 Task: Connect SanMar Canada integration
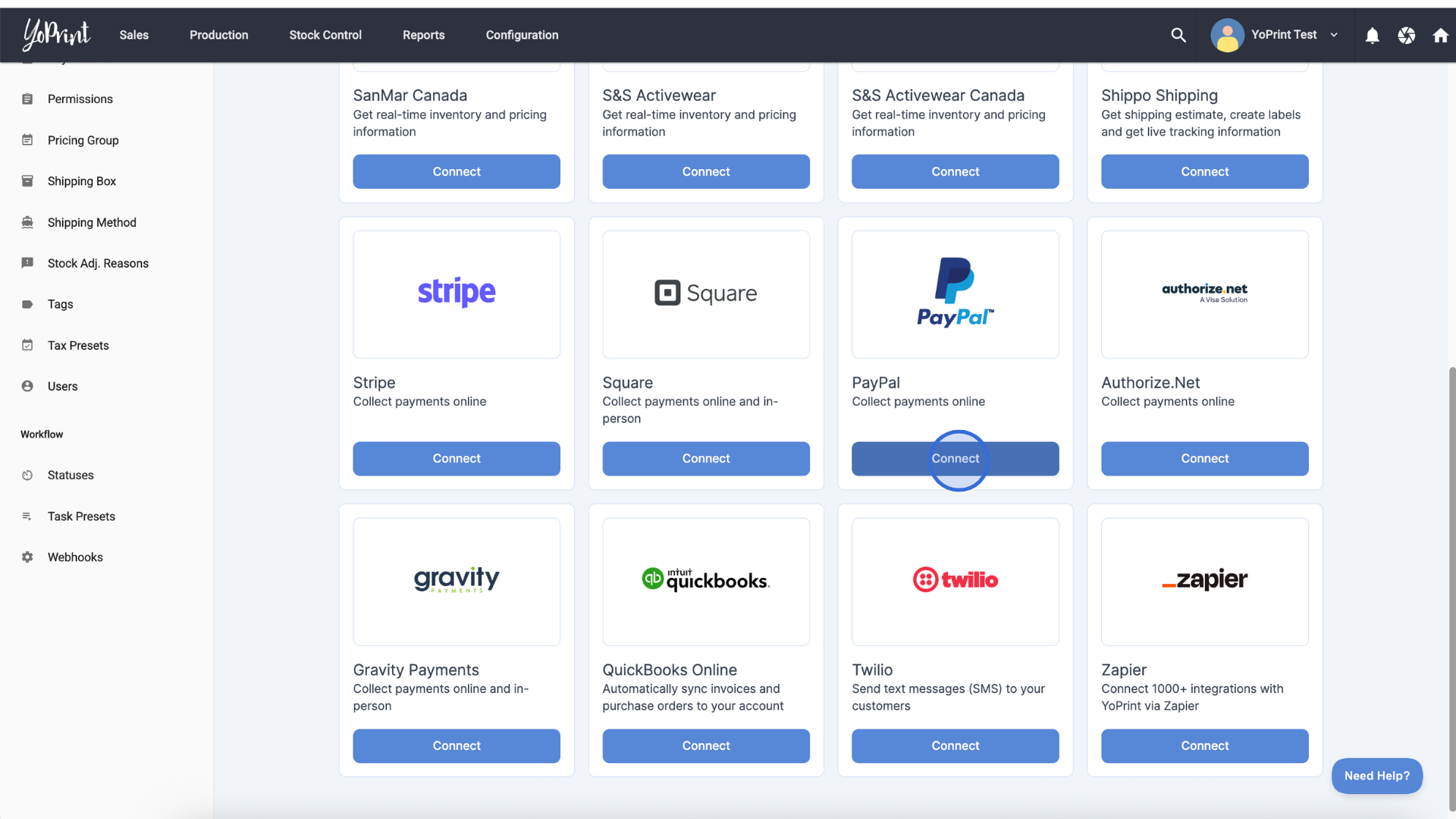[x=457, y=171]
